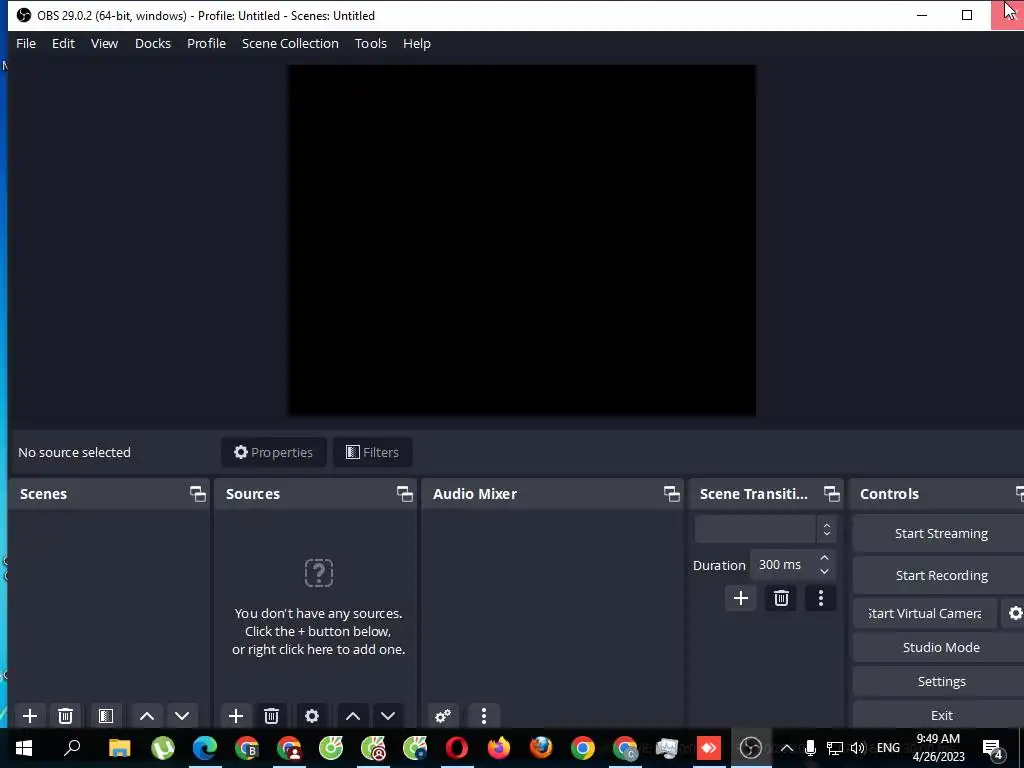Click the 300 ms duration field
Image resolution: width=1024 pixels, height=768 pixels.
pyautogui.click(x=784, y=565)
